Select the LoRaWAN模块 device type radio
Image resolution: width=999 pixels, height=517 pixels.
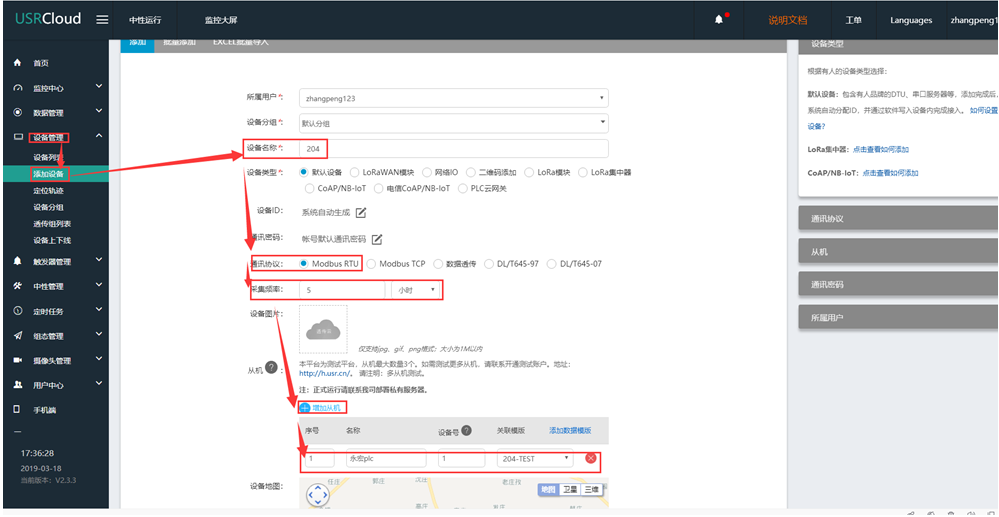pos(354,172)
